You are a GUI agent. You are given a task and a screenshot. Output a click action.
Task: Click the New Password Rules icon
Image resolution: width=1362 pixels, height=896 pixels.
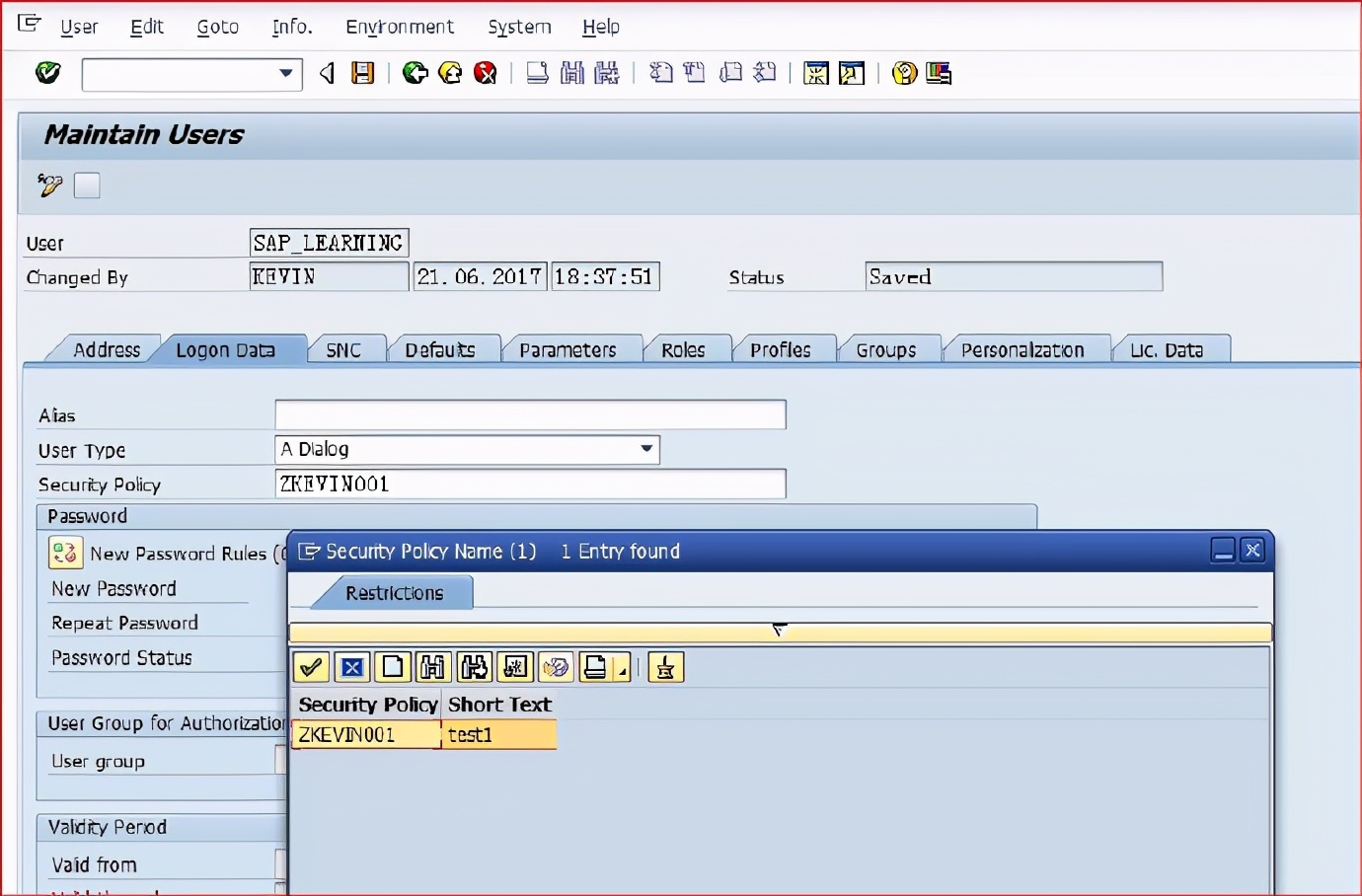(65, 553)
